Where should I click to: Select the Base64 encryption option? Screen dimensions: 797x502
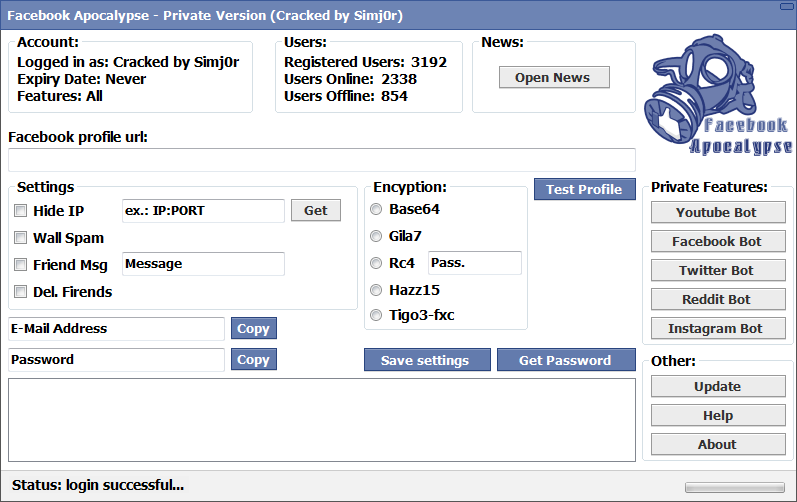376,209
